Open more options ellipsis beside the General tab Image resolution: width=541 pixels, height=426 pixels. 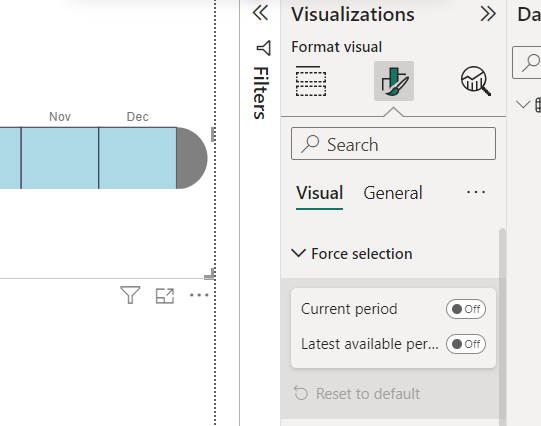476,192
